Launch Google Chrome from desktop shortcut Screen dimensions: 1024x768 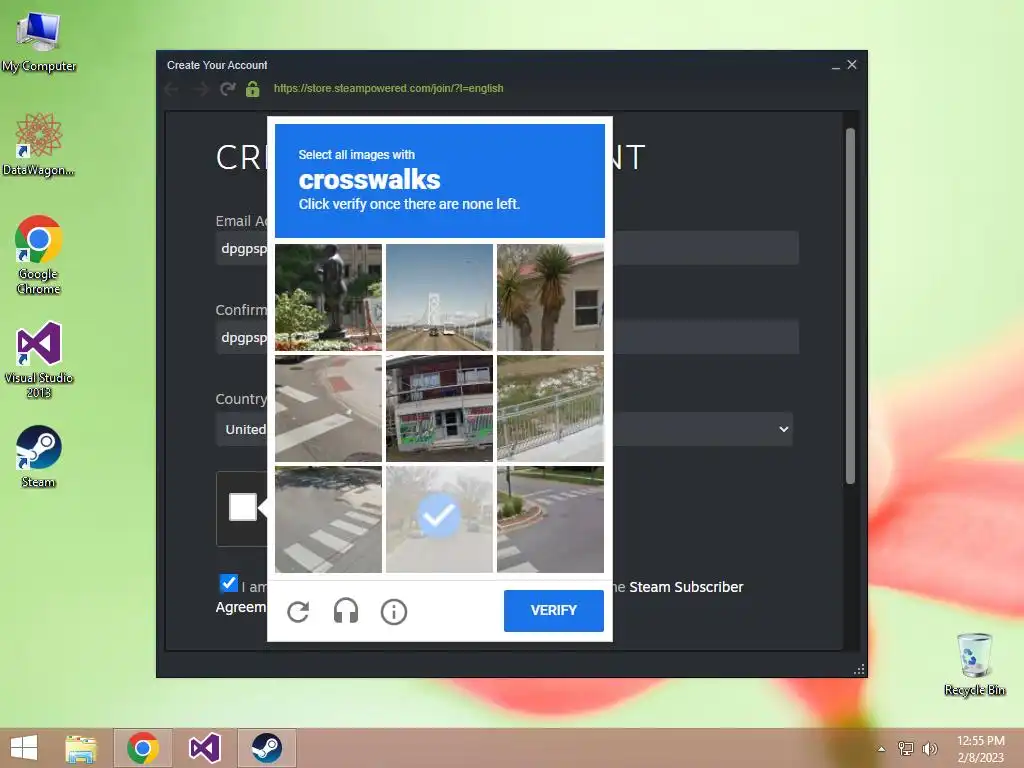pyautogui.click(x=39, y=255)
